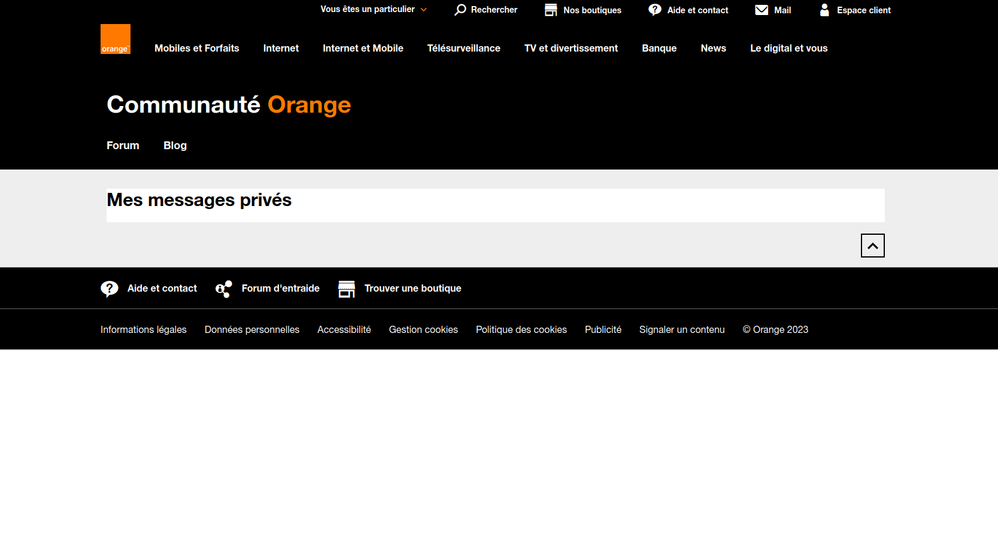
Task: Click the Trouver une boutique icon
Action: tap(347, 289)
